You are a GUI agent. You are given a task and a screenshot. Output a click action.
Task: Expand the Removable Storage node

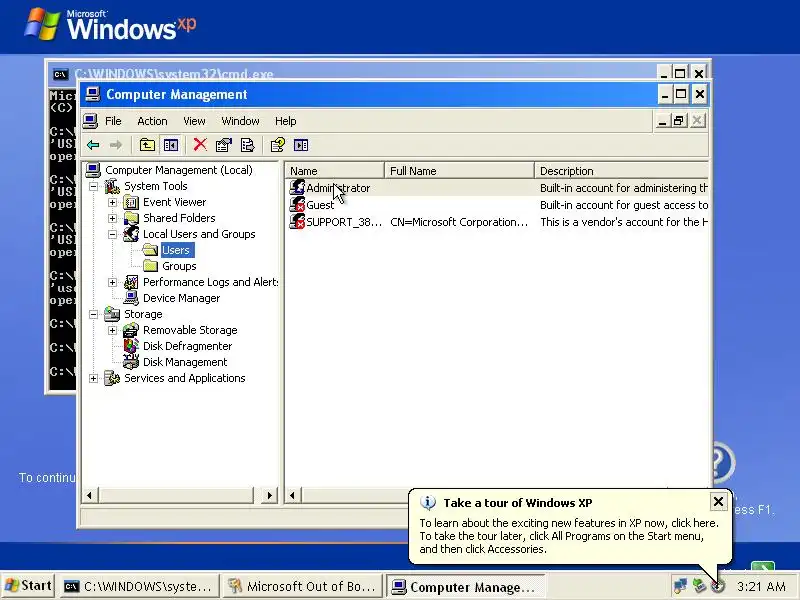112,330
